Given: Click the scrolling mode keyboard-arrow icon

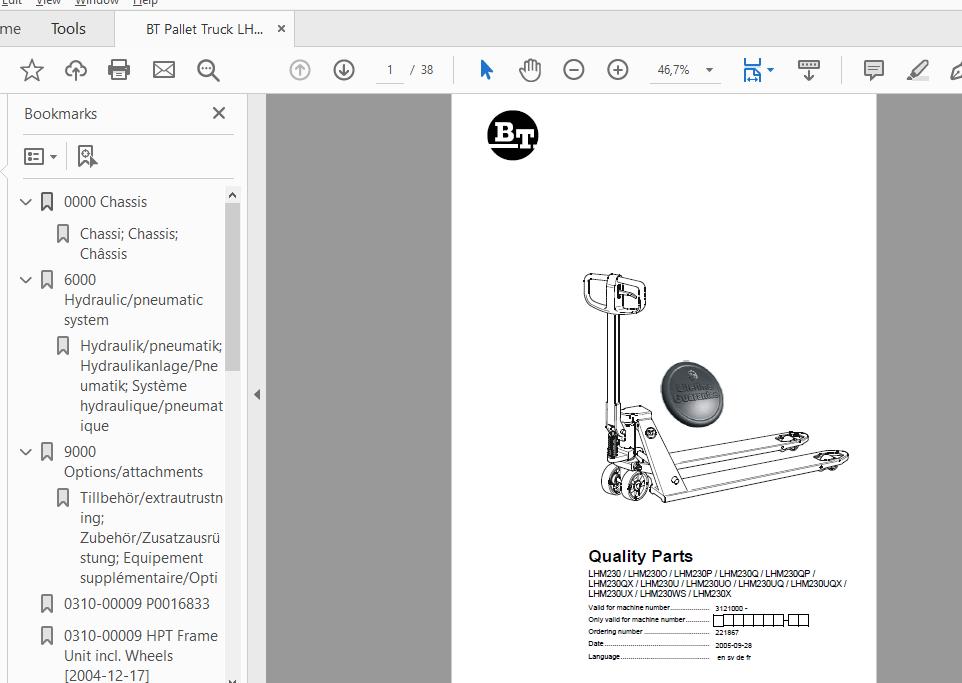Looking at the screenshot, I should tap(809, 70).
